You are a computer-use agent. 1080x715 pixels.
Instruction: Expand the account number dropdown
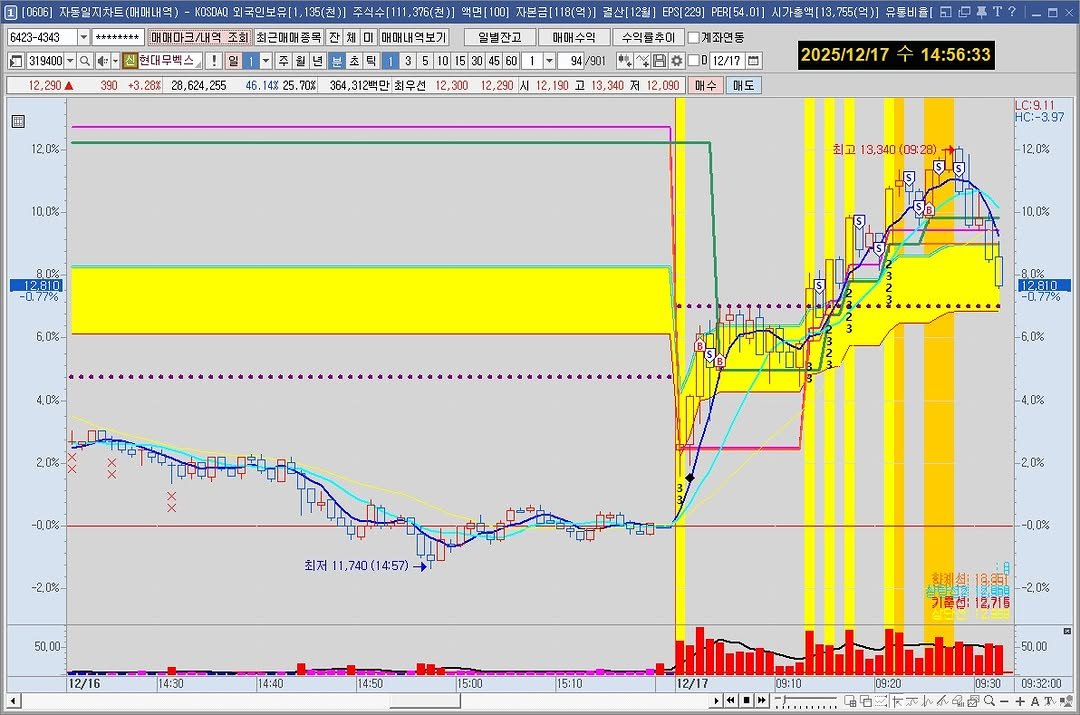click(82, 37)
